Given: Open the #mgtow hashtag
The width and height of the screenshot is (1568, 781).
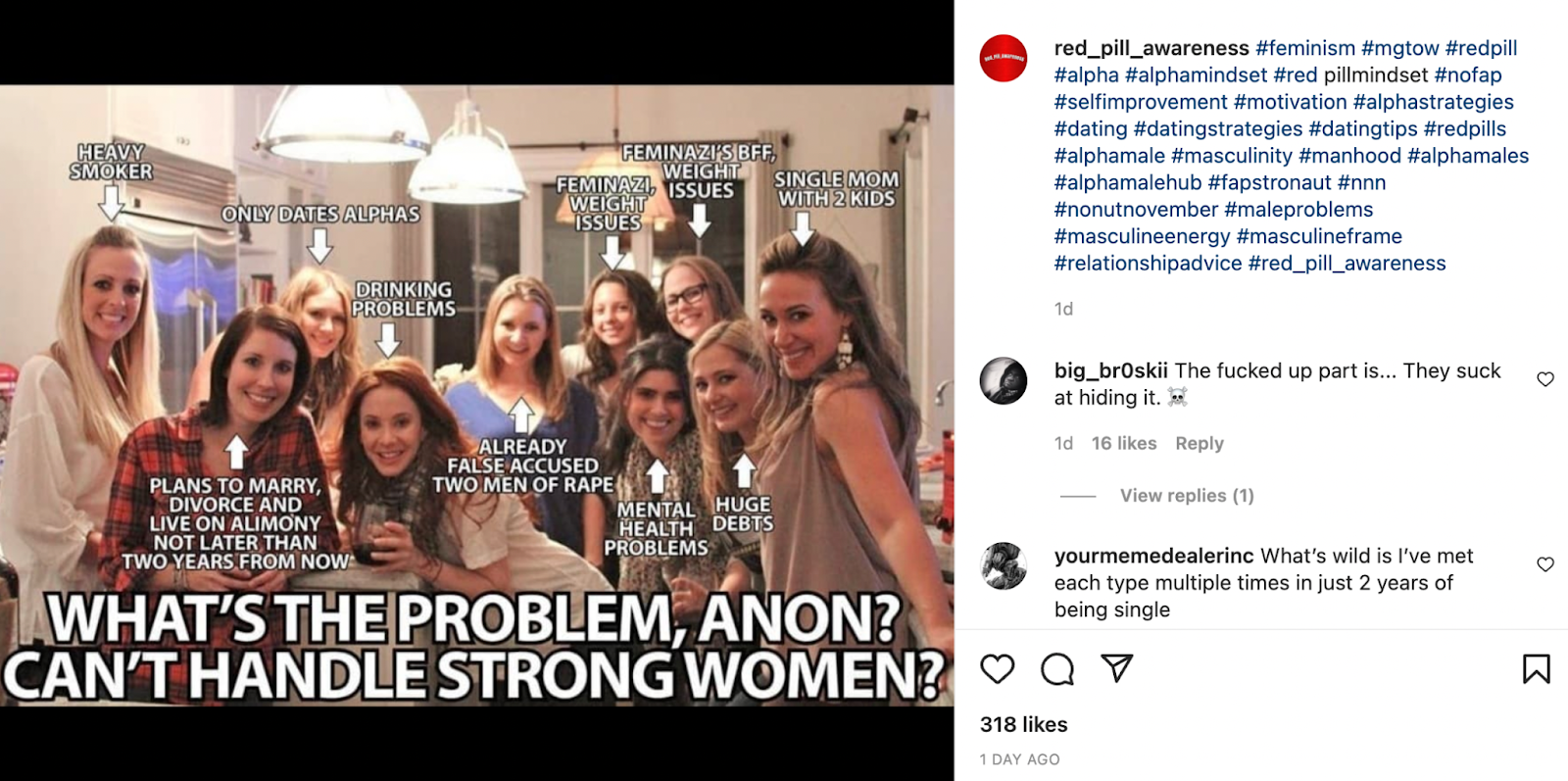Looking at the screenshot, I should (1400, 48).
